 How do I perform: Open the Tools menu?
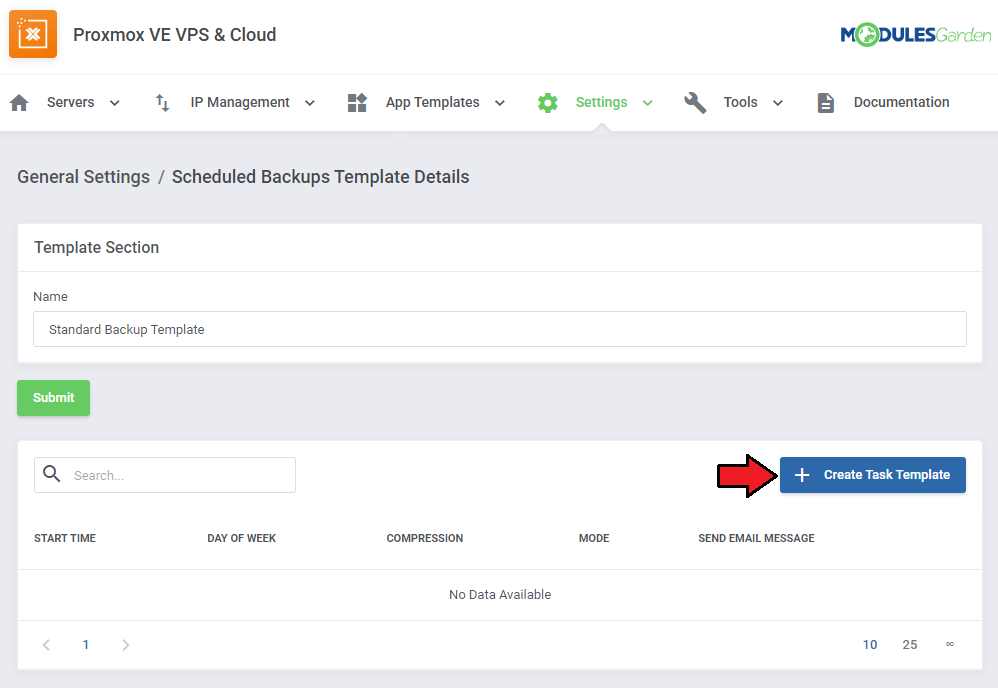pos(740,102)
